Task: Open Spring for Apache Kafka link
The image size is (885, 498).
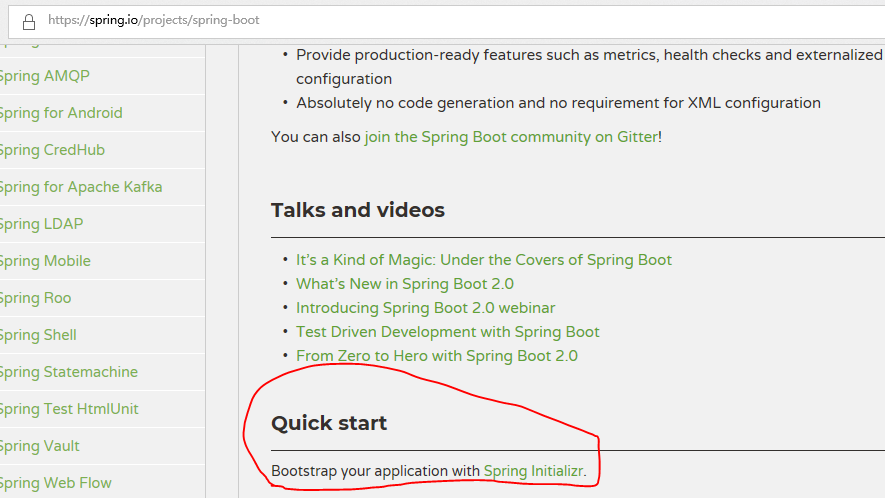Action: (81, 187)
